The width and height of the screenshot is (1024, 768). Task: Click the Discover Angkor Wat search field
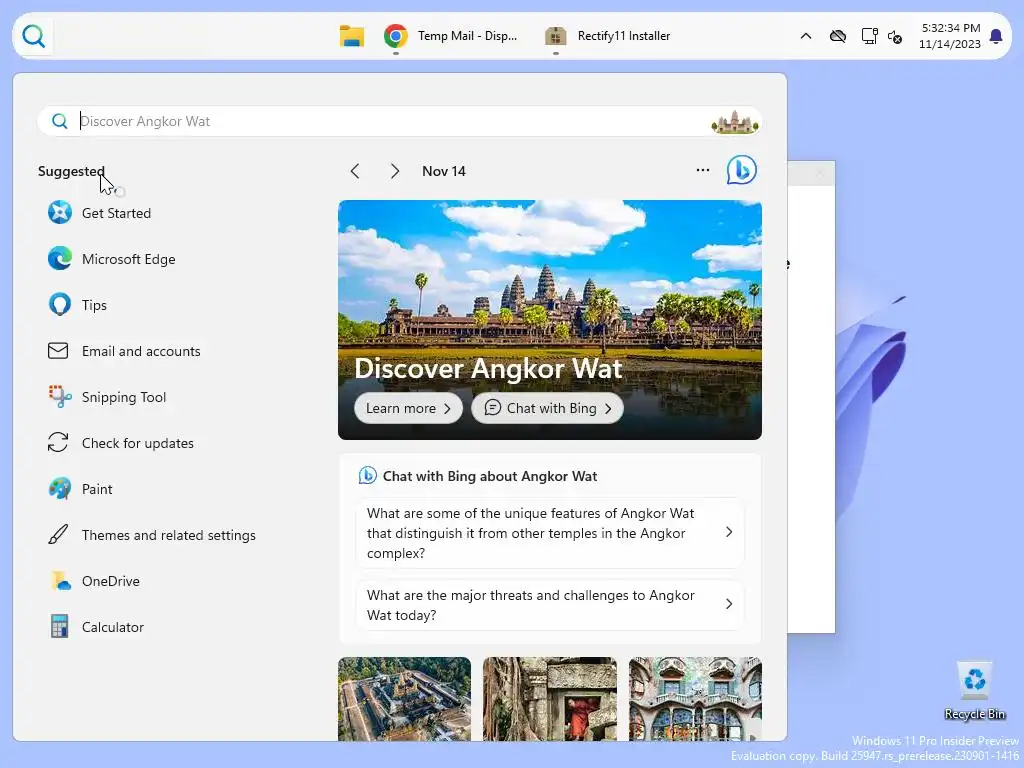tap(400, 121)
